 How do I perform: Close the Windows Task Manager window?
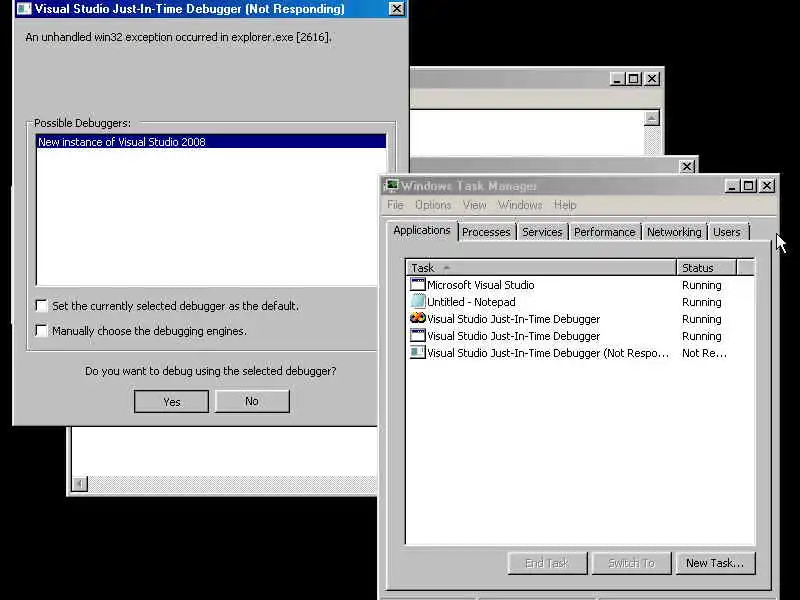[x=767, y=186]
